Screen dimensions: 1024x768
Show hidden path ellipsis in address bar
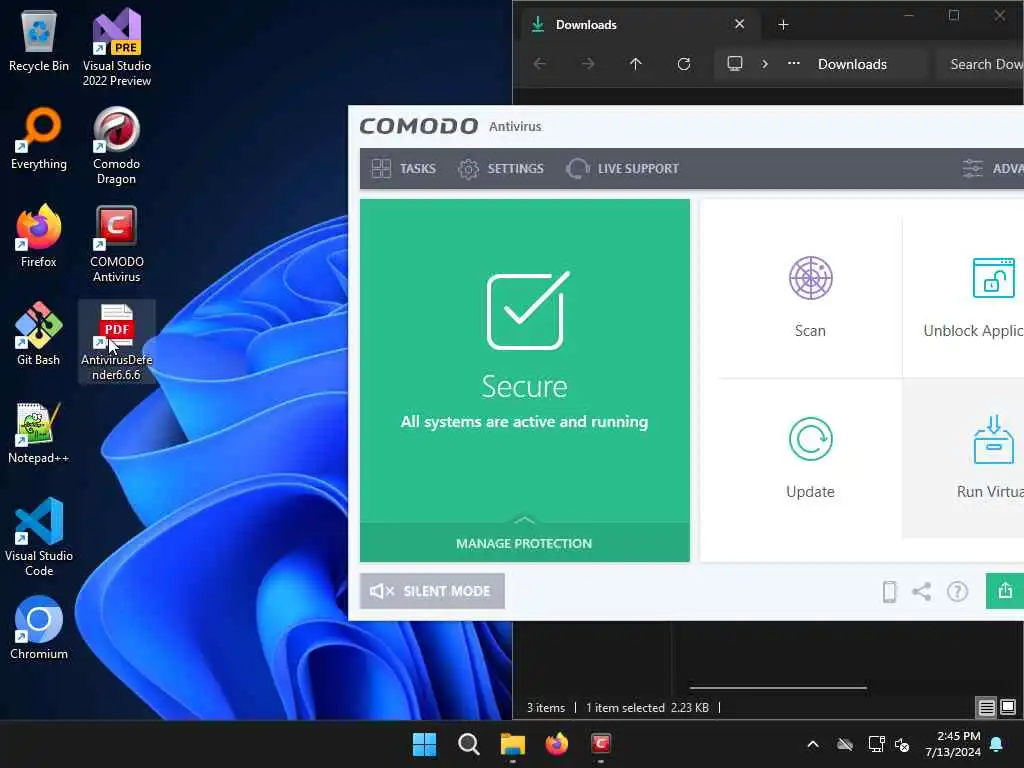[793, 64]
